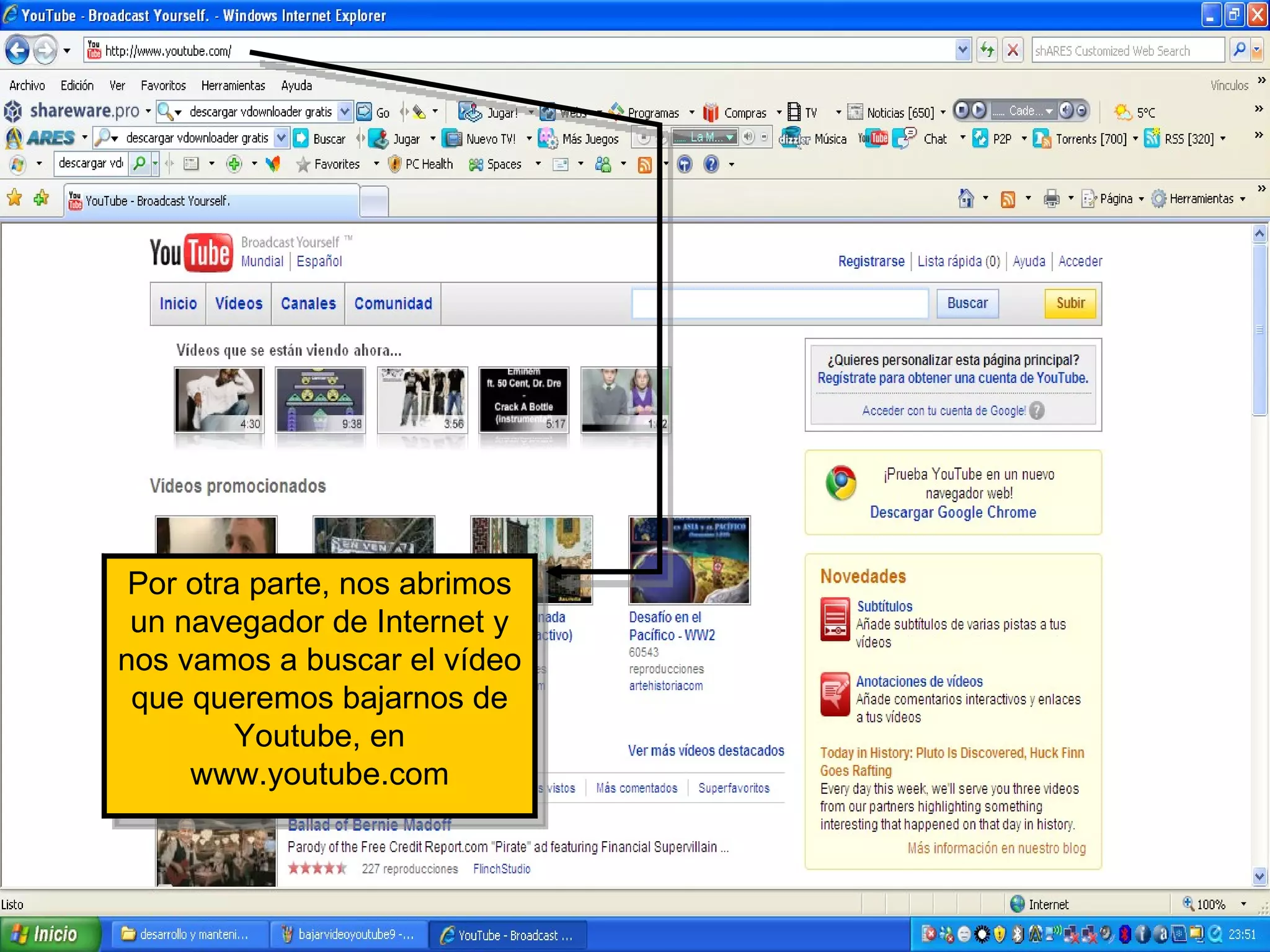Select the Comunidad navigation tab

pyautogui.click(x=393, y=304)
